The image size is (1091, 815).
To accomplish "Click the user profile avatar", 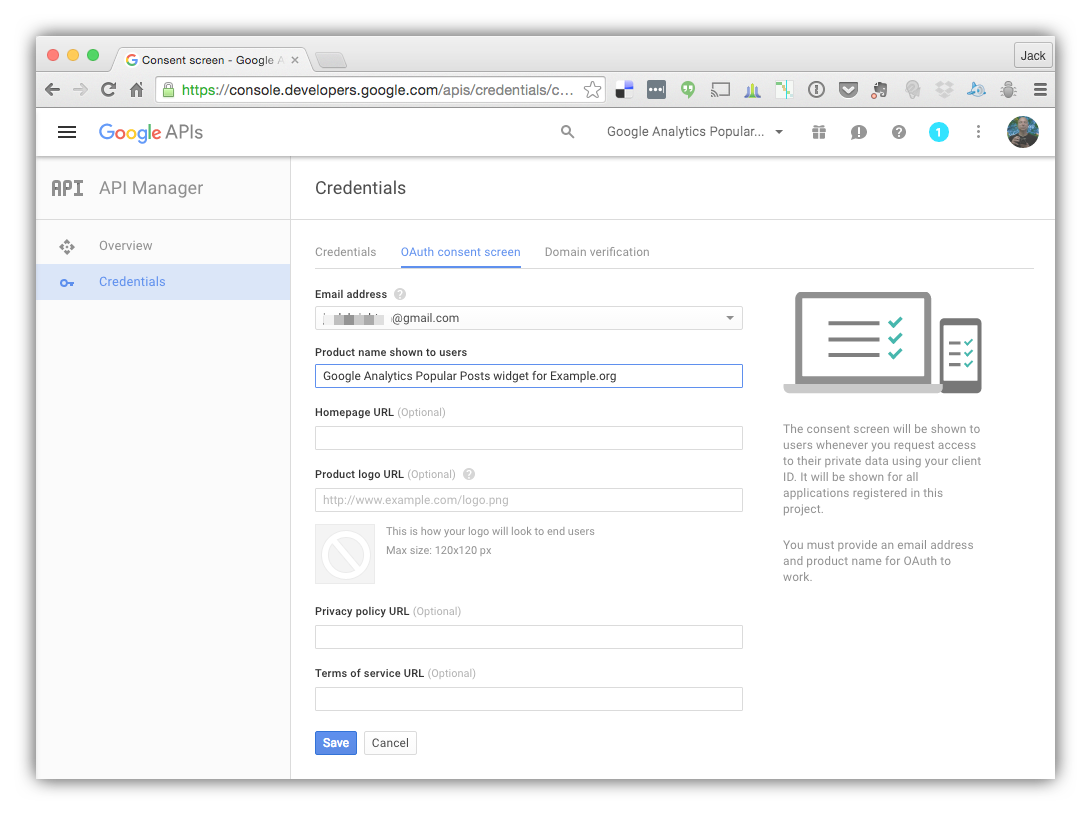I will 1023,132.
